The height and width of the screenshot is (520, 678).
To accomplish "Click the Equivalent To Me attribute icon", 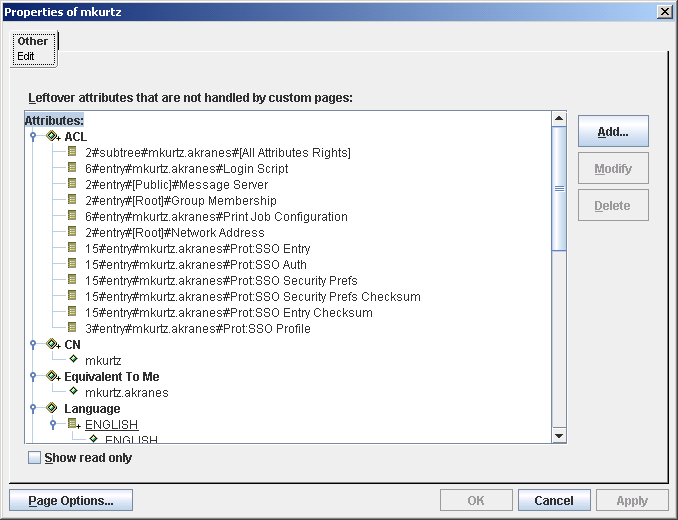I will click(52, 376).
